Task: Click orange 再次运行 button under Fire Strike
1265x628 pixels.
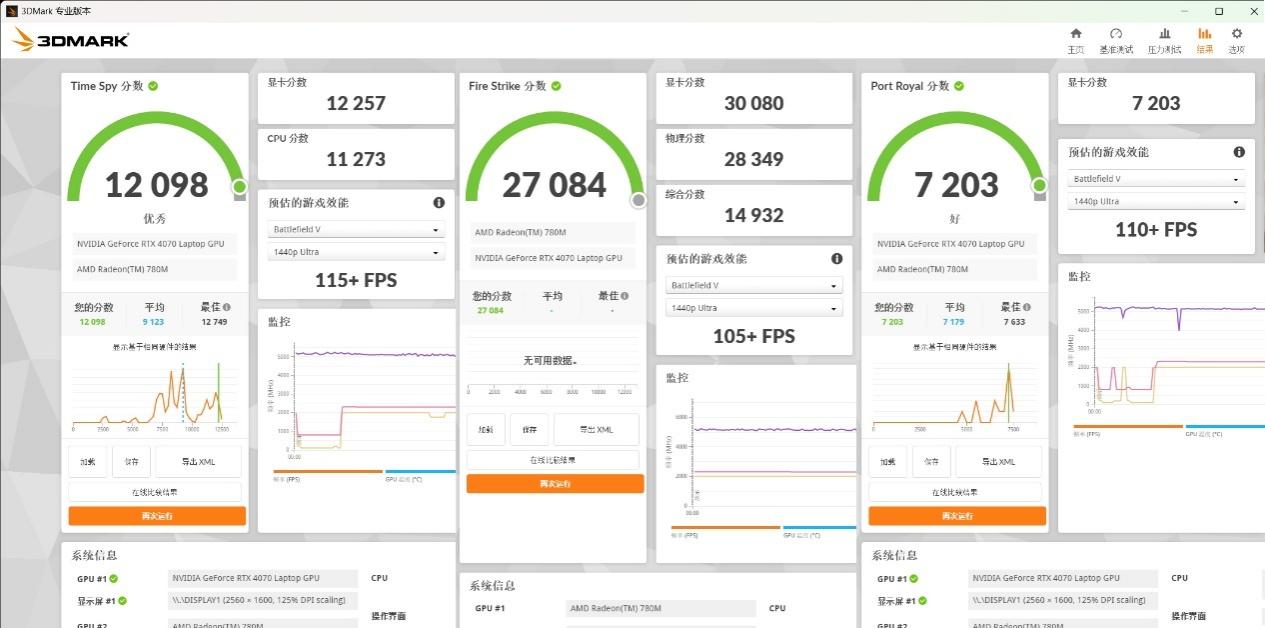Action: point(555,484)
